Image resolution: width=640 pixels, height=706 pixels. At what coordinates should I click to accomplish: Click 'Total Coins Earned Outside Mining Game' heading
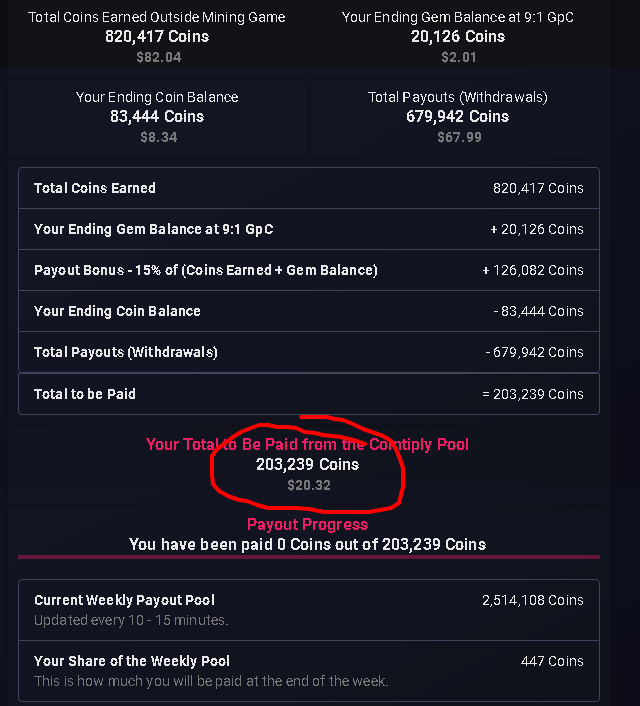point(156,17)
